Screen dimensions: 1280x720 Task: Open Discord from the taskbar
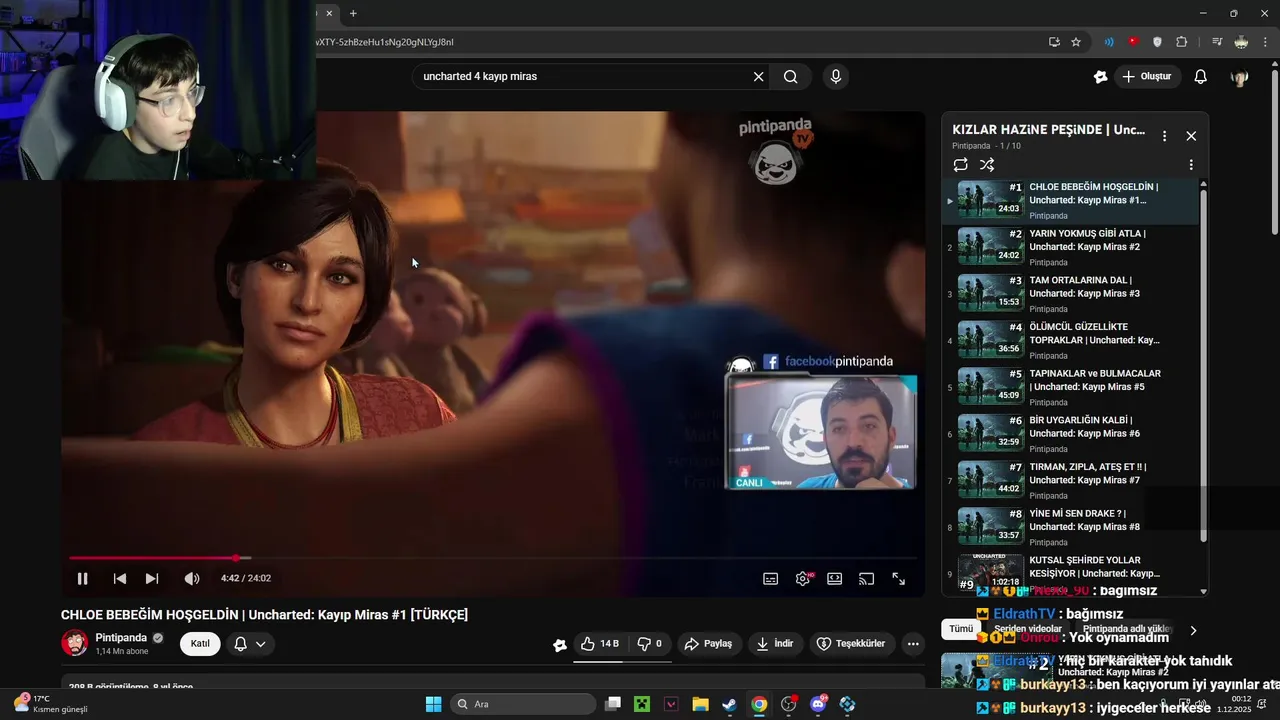(818, 704)
